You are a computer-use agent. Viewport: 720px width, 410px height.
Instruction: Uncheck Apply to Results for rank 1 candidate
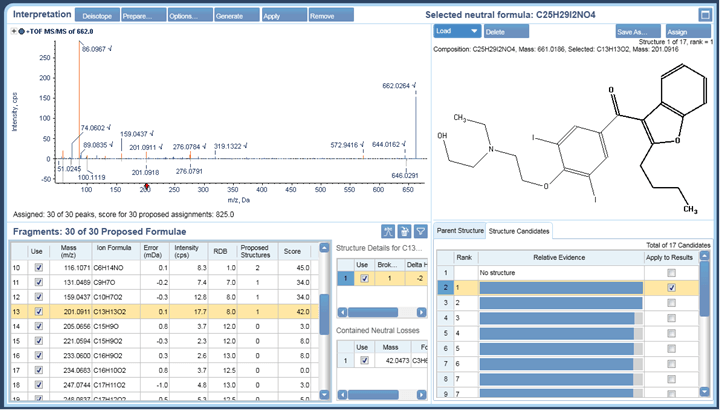pyautogui.click(x=672, y=288)
